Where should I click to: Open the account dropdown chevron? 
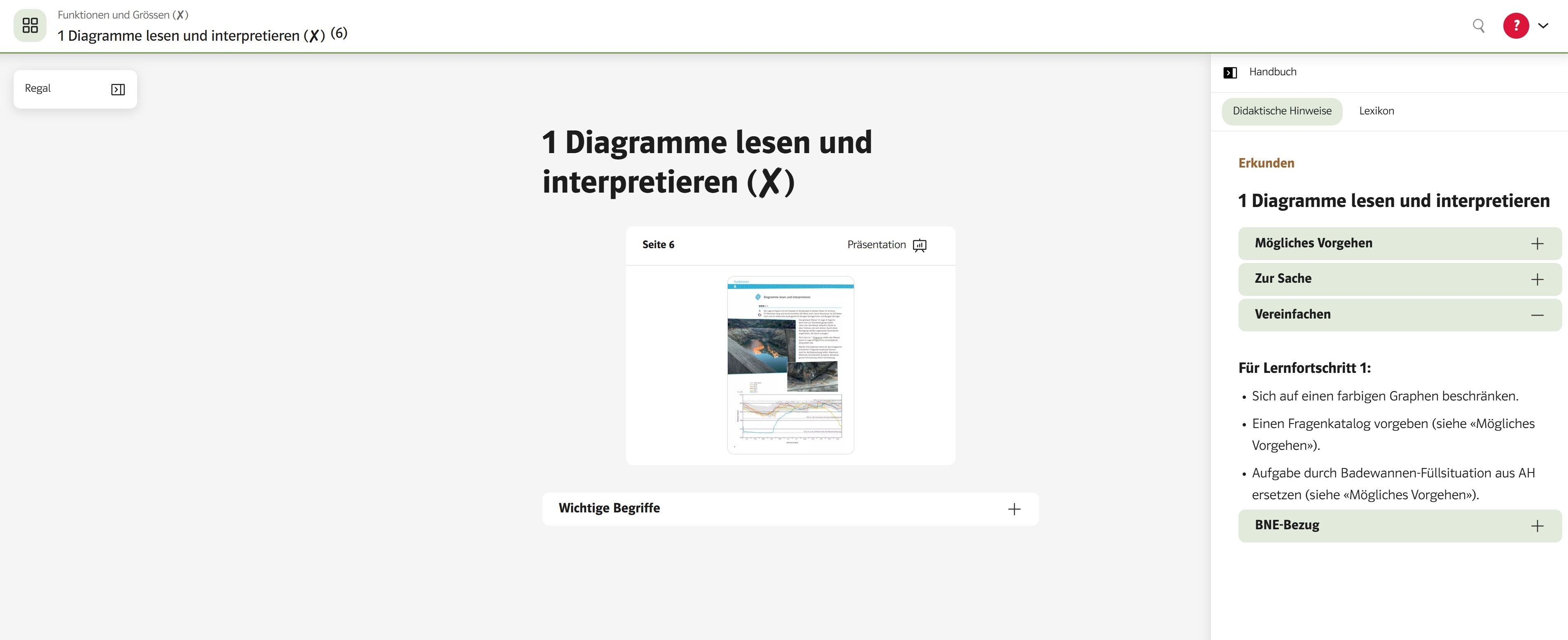click(1543, 26)
